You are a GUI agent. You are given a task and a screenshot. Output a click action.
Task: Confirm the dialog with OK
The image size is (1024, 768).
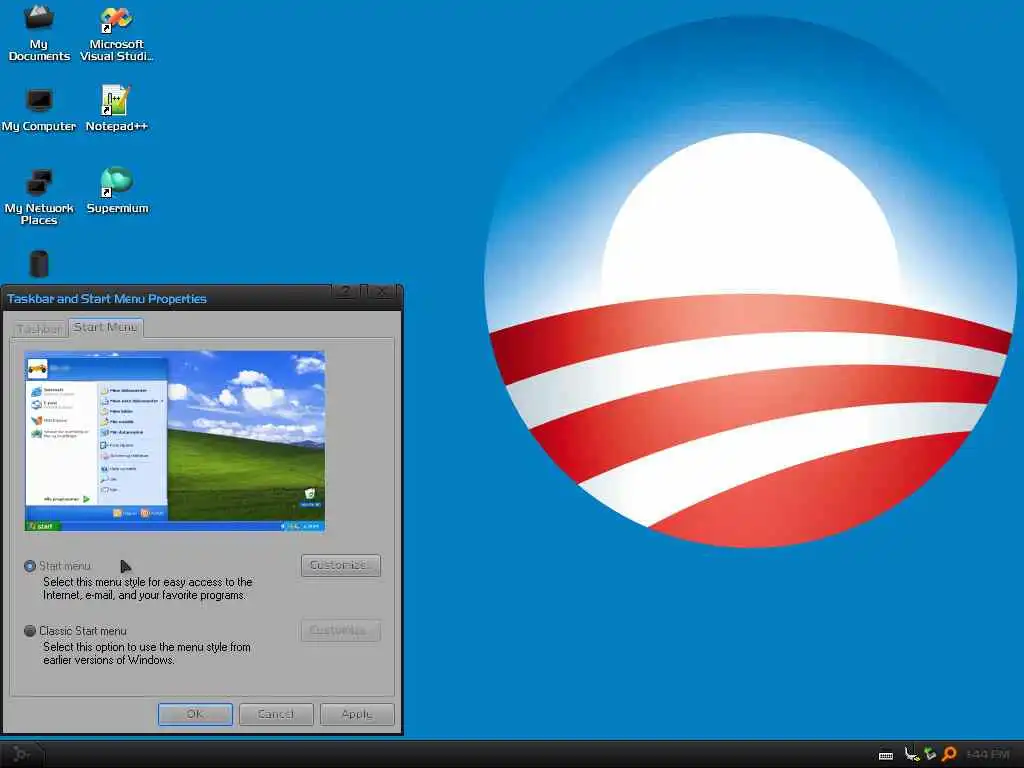click(195, 714)
